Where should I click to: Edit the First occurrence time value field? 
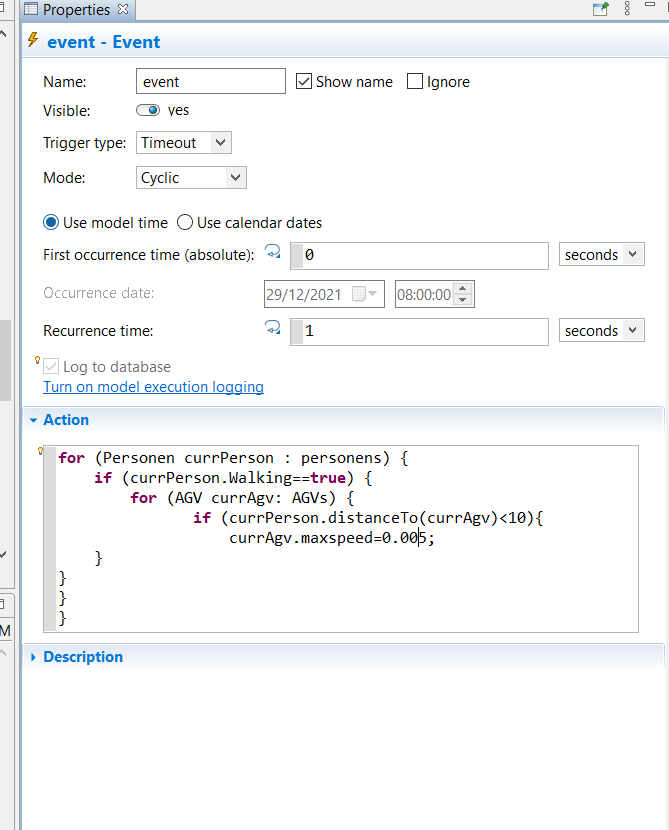[x=419, y=256]
